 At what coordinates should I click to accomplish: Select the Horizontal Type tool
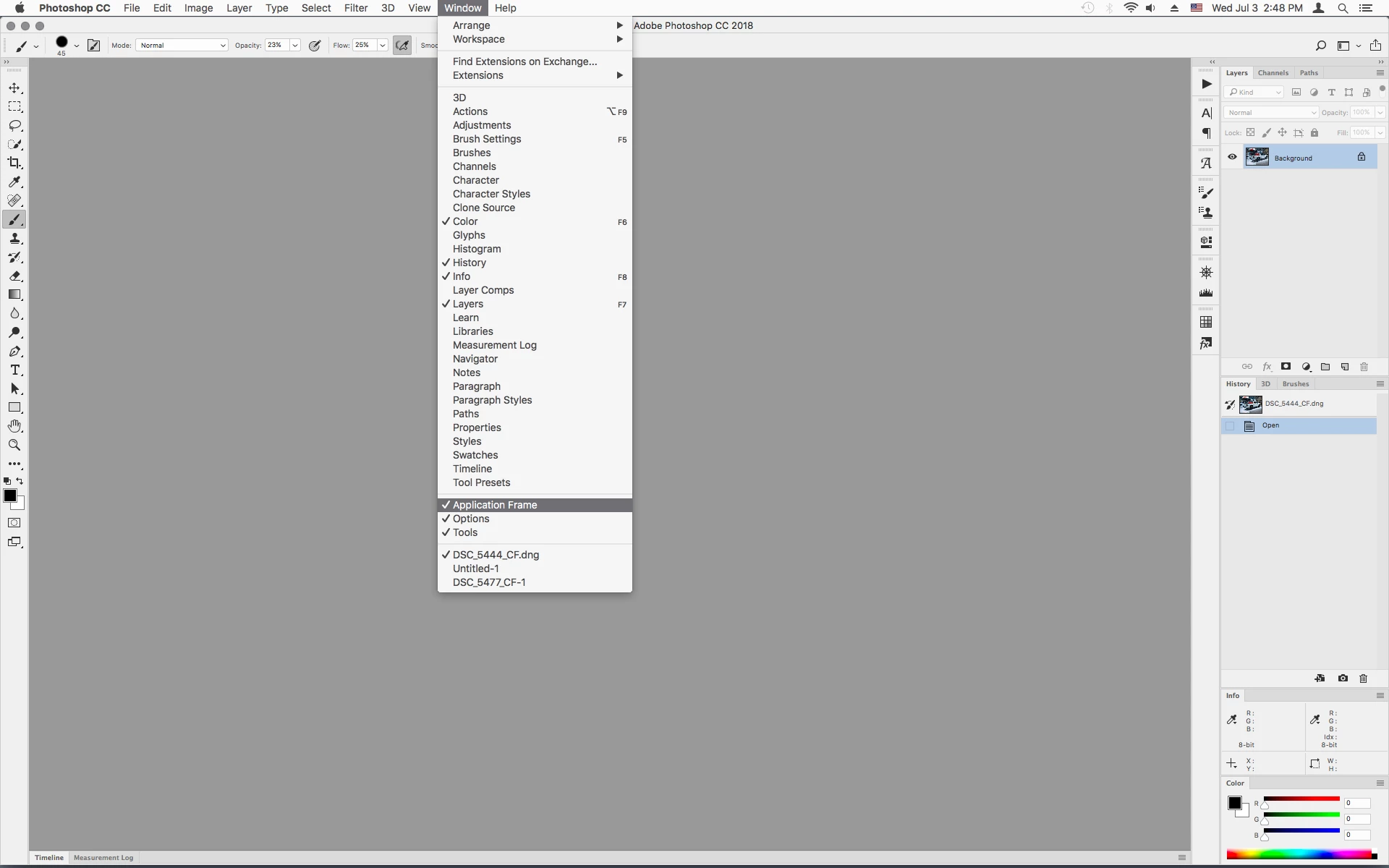click(x=14, y=370)
